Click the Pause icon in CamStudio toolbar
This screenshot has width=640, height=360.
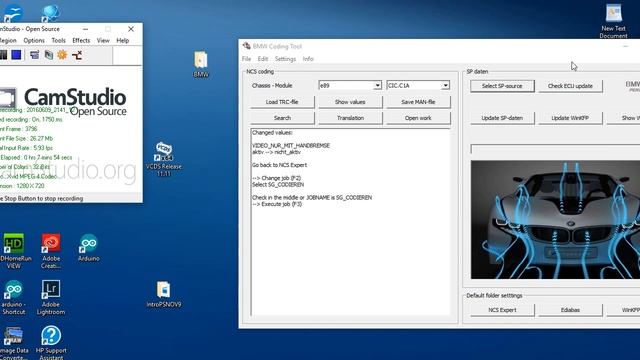3,55
